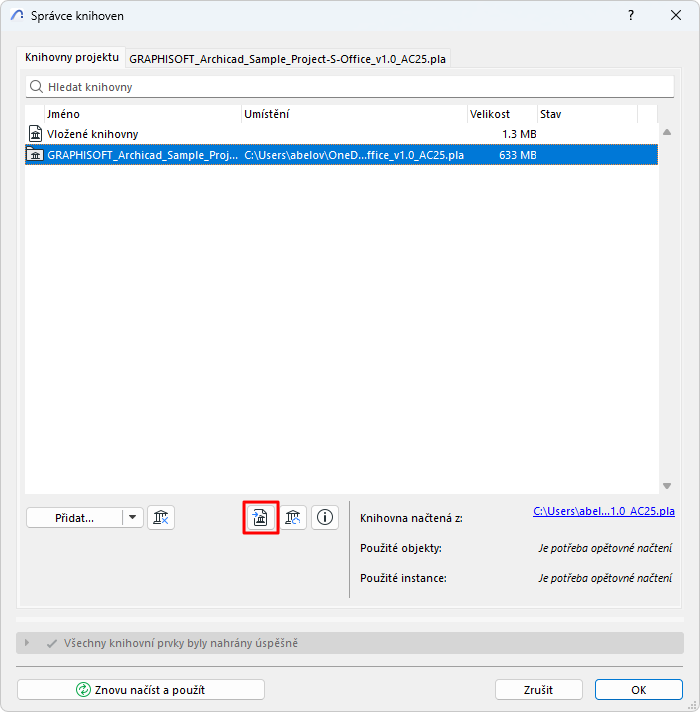This screenshot has height=712, width=700.
Task: Click the Přidat... button
Action: [74, 518]
